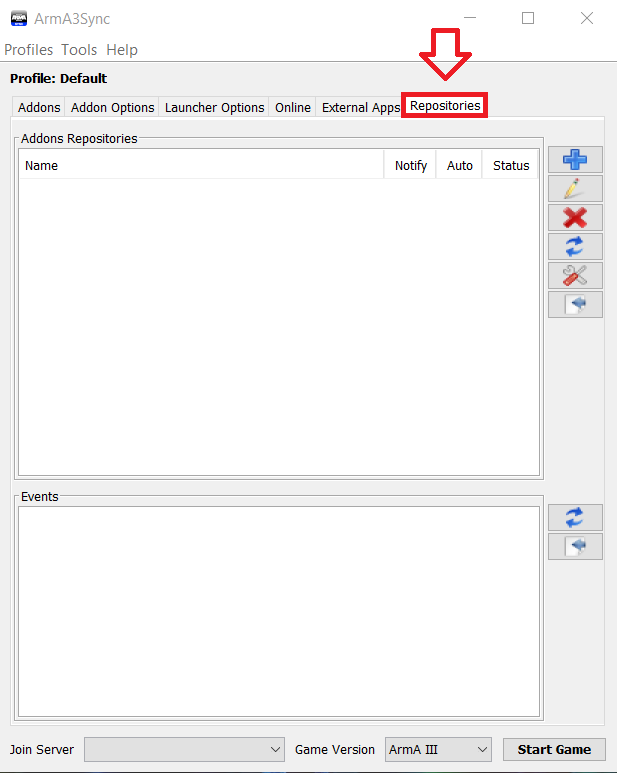
Task: Select the Repositories tab
Action: click(445, 106)
